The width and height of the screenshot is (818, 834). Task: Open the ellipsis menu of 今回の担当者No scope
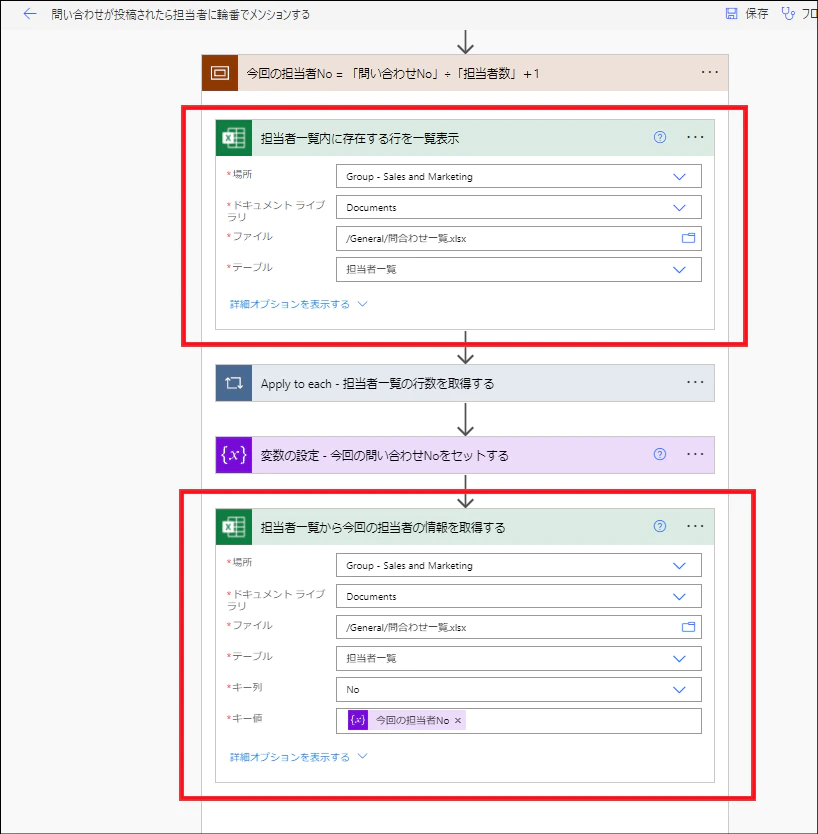click(x=710, y=72)
